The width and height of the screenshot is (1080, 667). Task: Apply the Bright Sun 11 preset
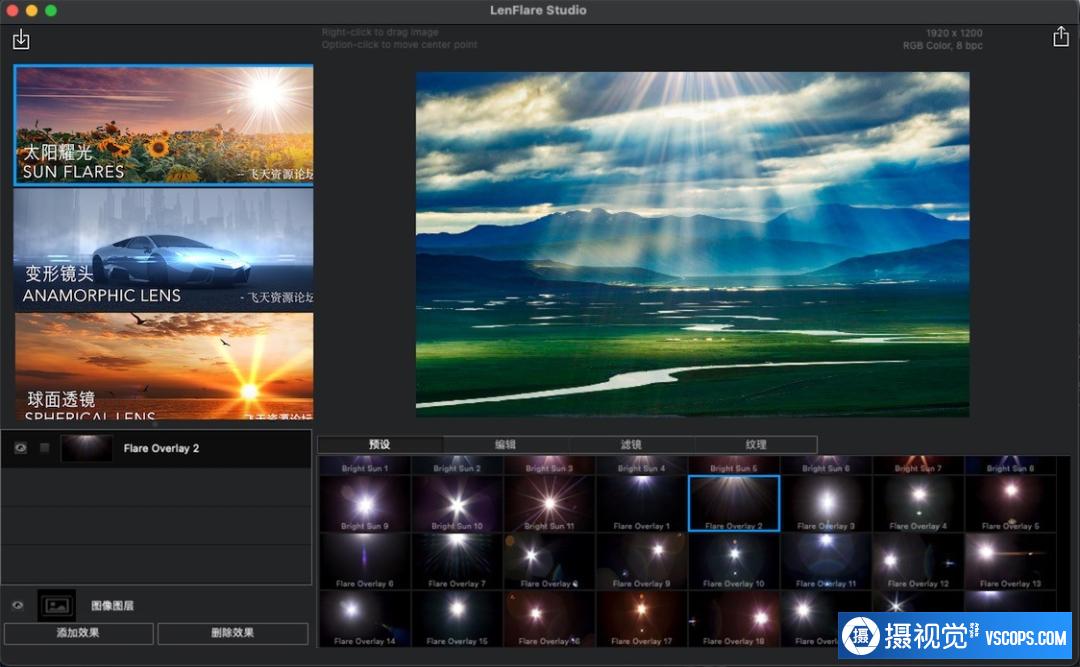[x=550, y=504]
